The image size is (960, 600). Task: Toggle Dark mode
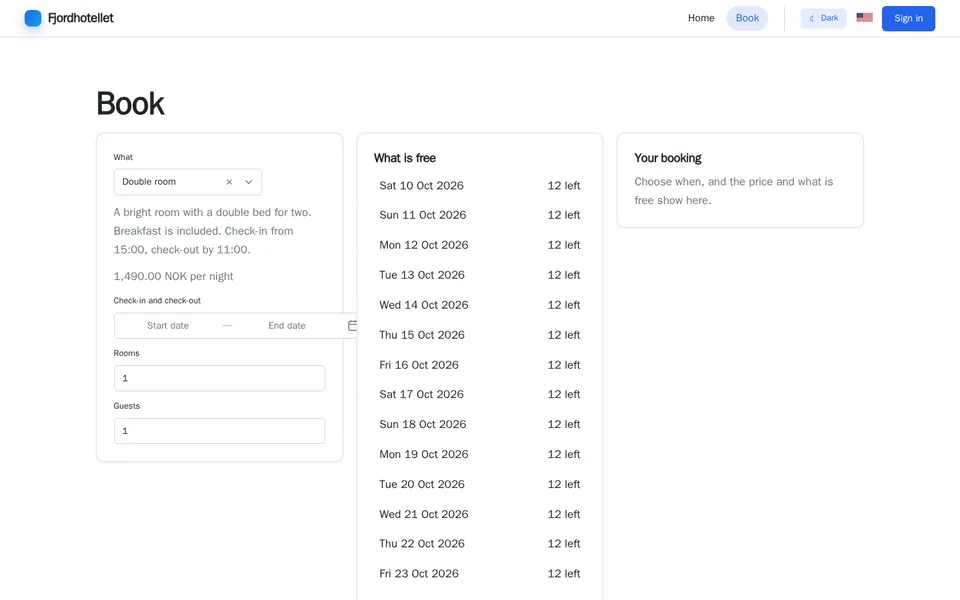click(823, 18)
